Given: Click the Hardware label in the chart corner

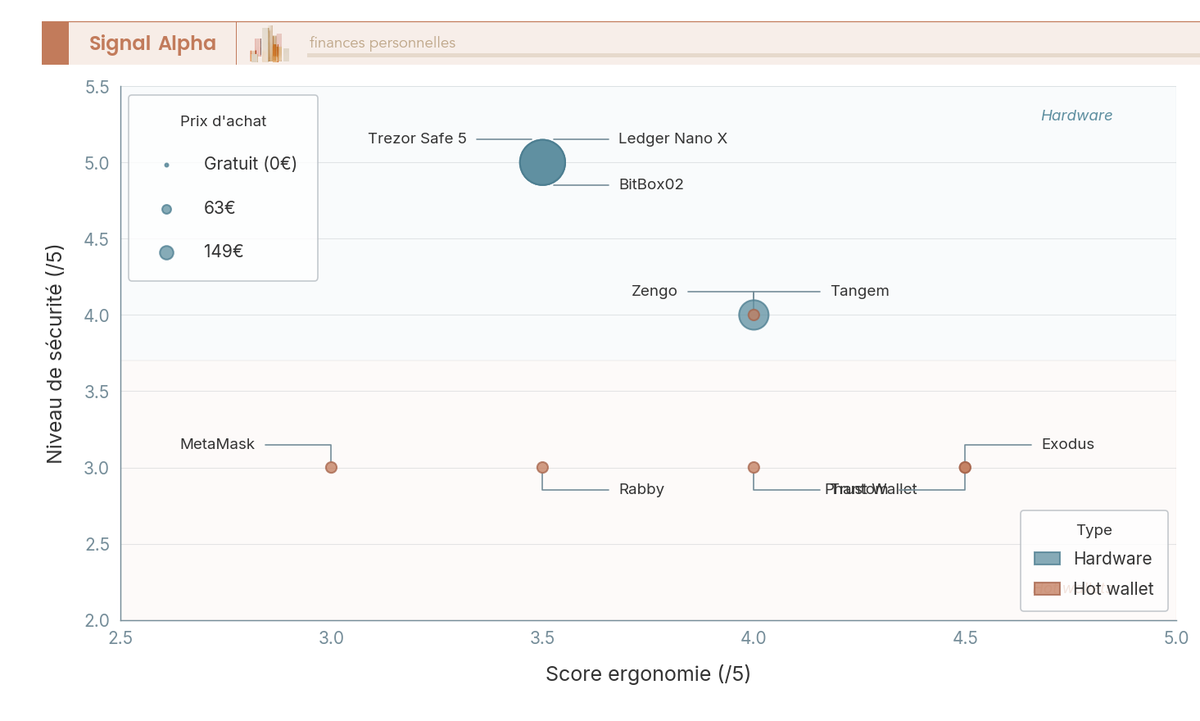Looking at the screenshot, I should click(x=1077, y=115).
